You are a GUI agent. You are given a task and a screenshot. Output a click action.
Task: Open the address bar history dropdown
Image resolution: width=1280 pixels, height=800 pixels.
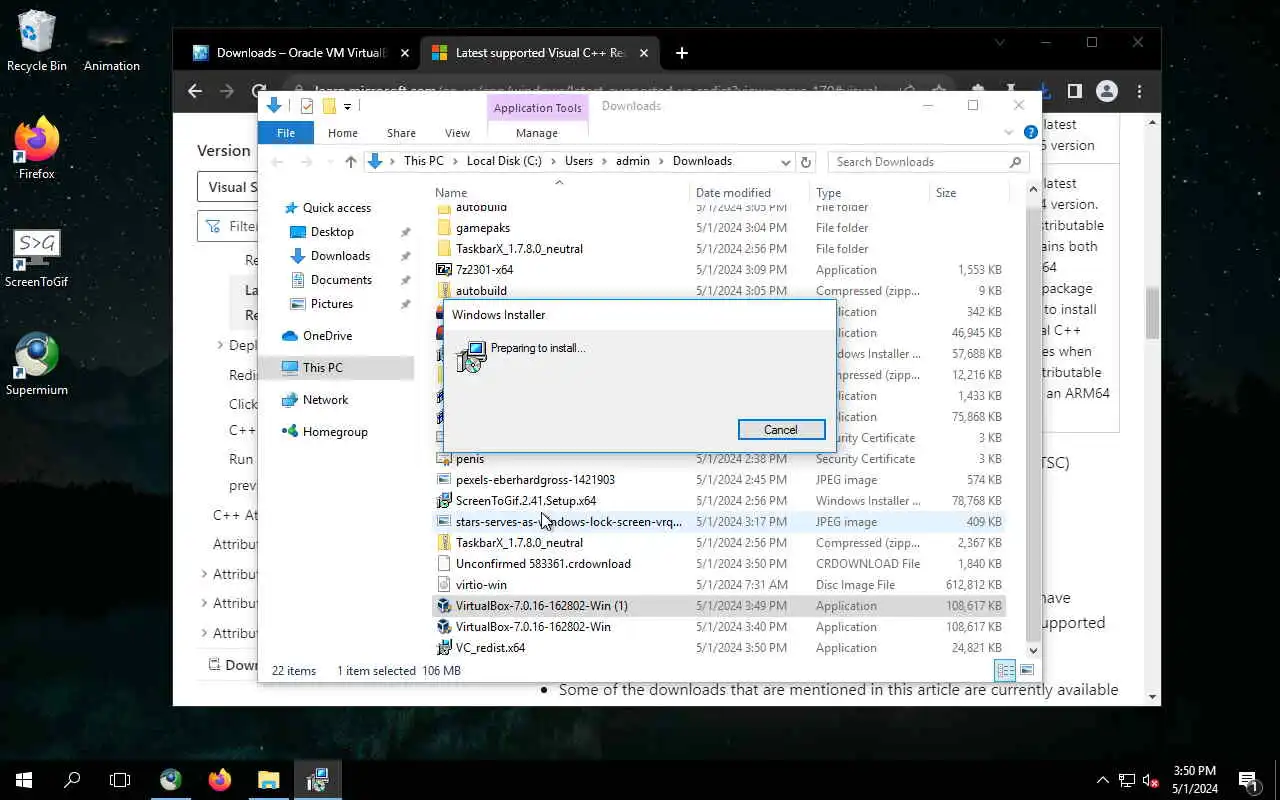[x=786, y=161]
